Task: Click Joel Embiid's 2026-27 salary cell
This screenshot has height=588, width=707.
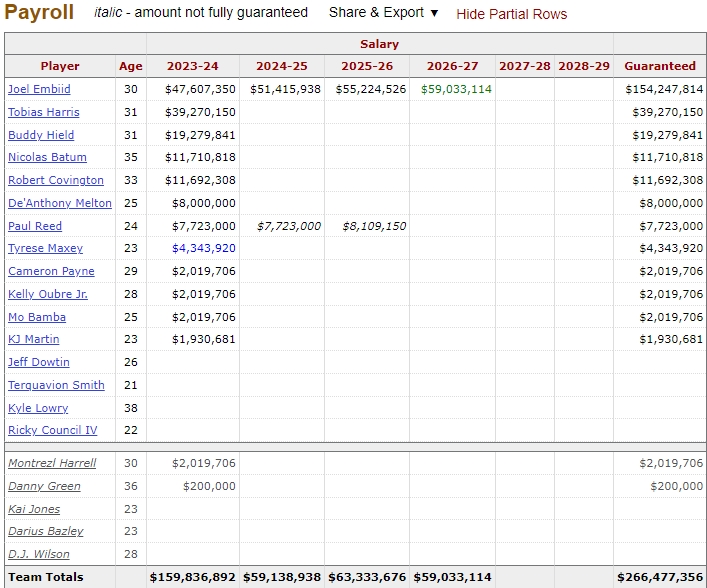Action: (x=456, y=89)
